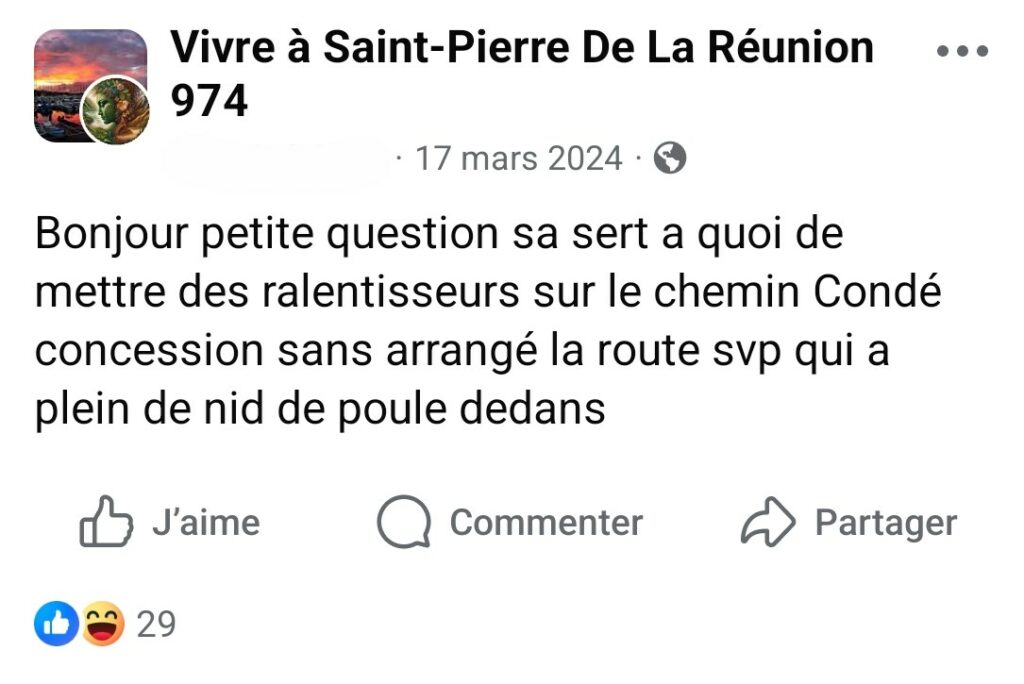Click the thumbs-up icon beside J'aime
The image size is (1024, 684).
(105, 523)
